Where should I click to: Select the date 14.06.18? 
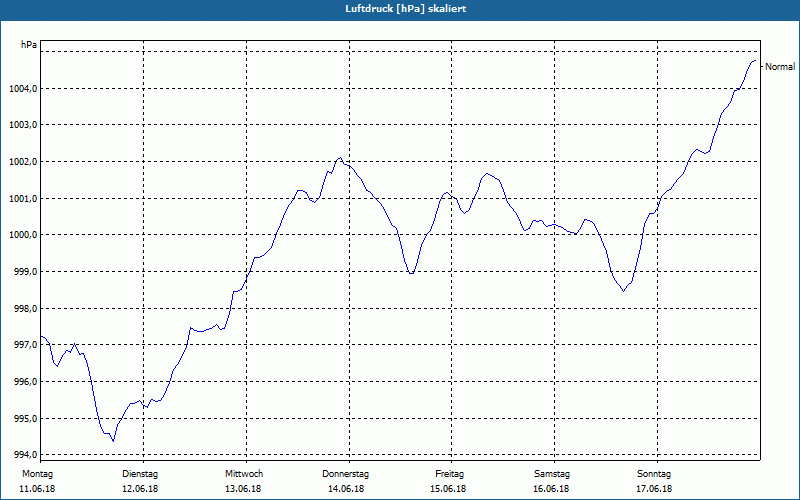(x=346, y=489)
